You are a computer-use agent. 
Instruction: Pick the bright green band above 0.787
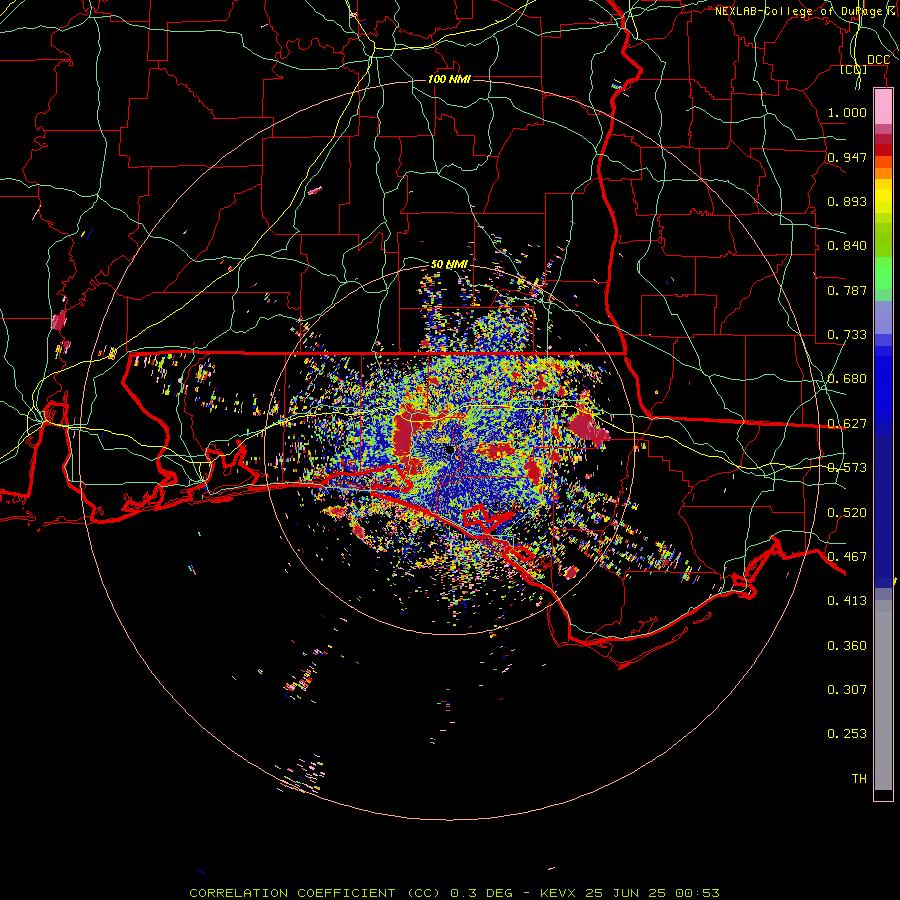pyautogui.click(x=883, y=273)
